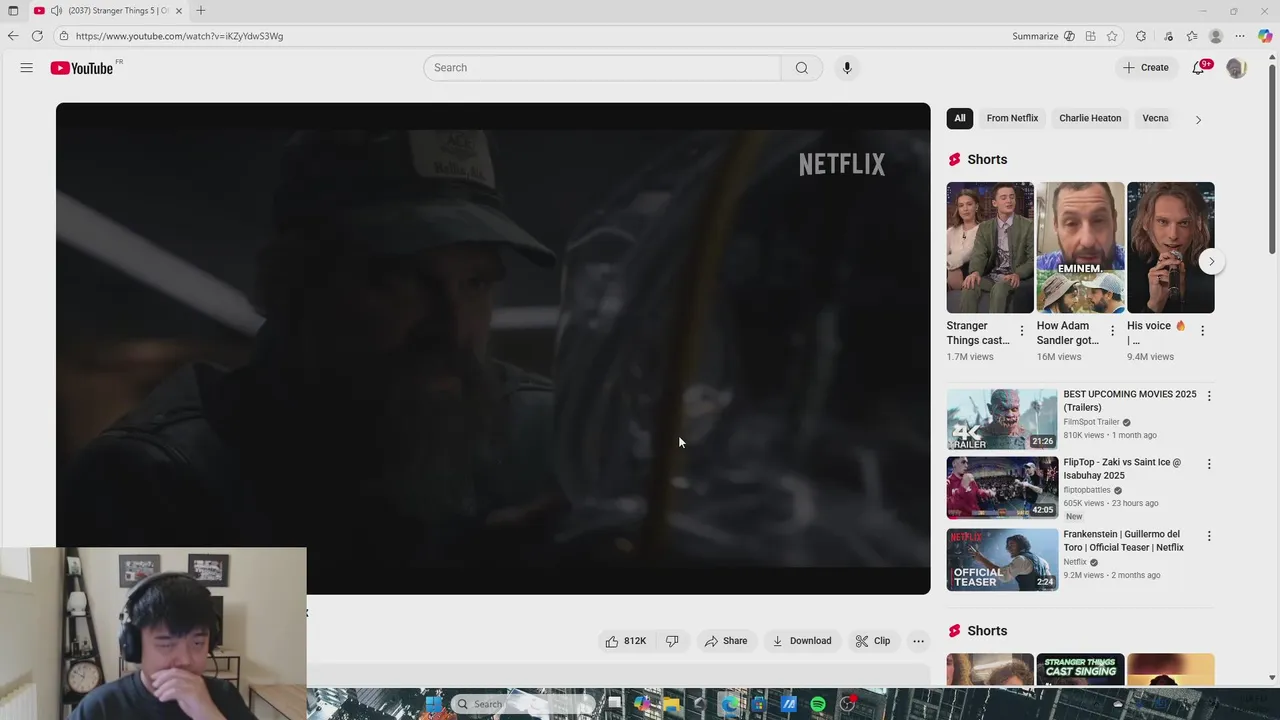Open His voice short thumbnail
The image size is (1280, 720).
[1171, 248]
